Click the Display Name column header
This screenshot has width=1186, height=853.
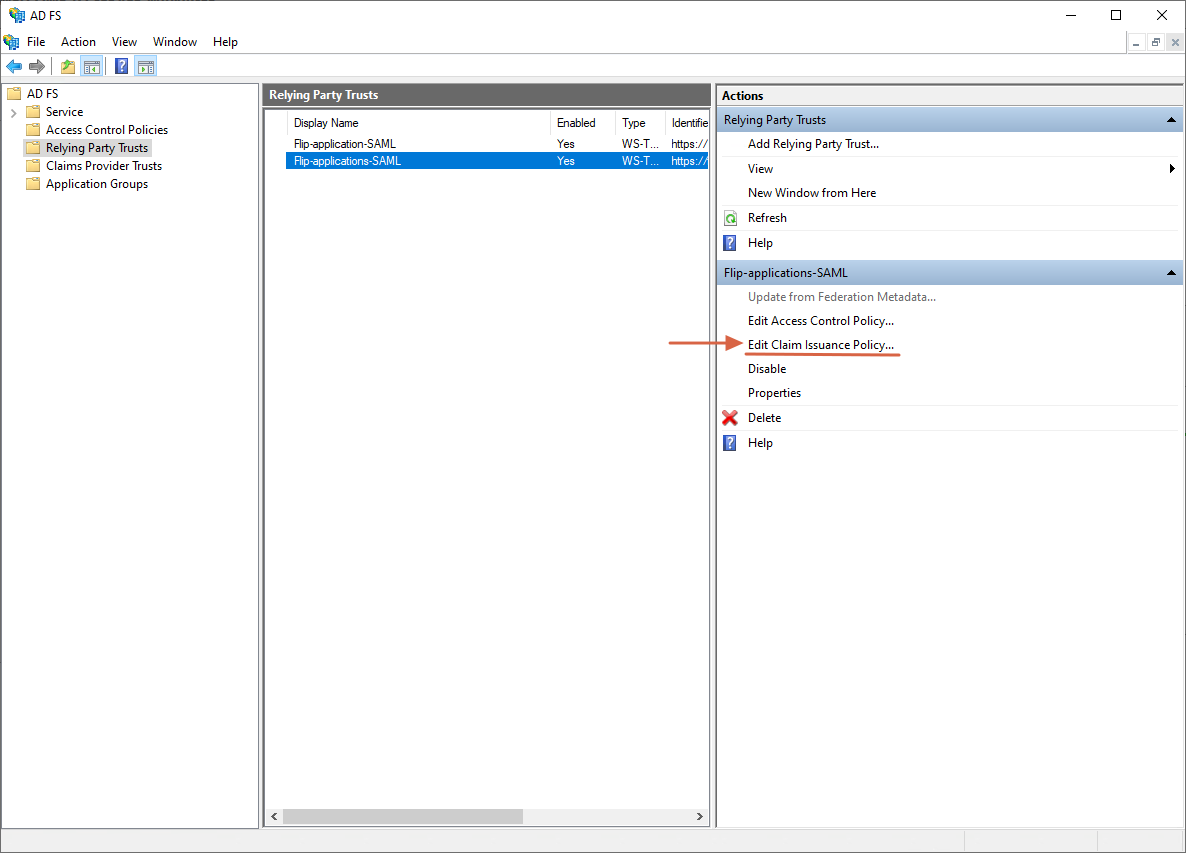(418, 123)
